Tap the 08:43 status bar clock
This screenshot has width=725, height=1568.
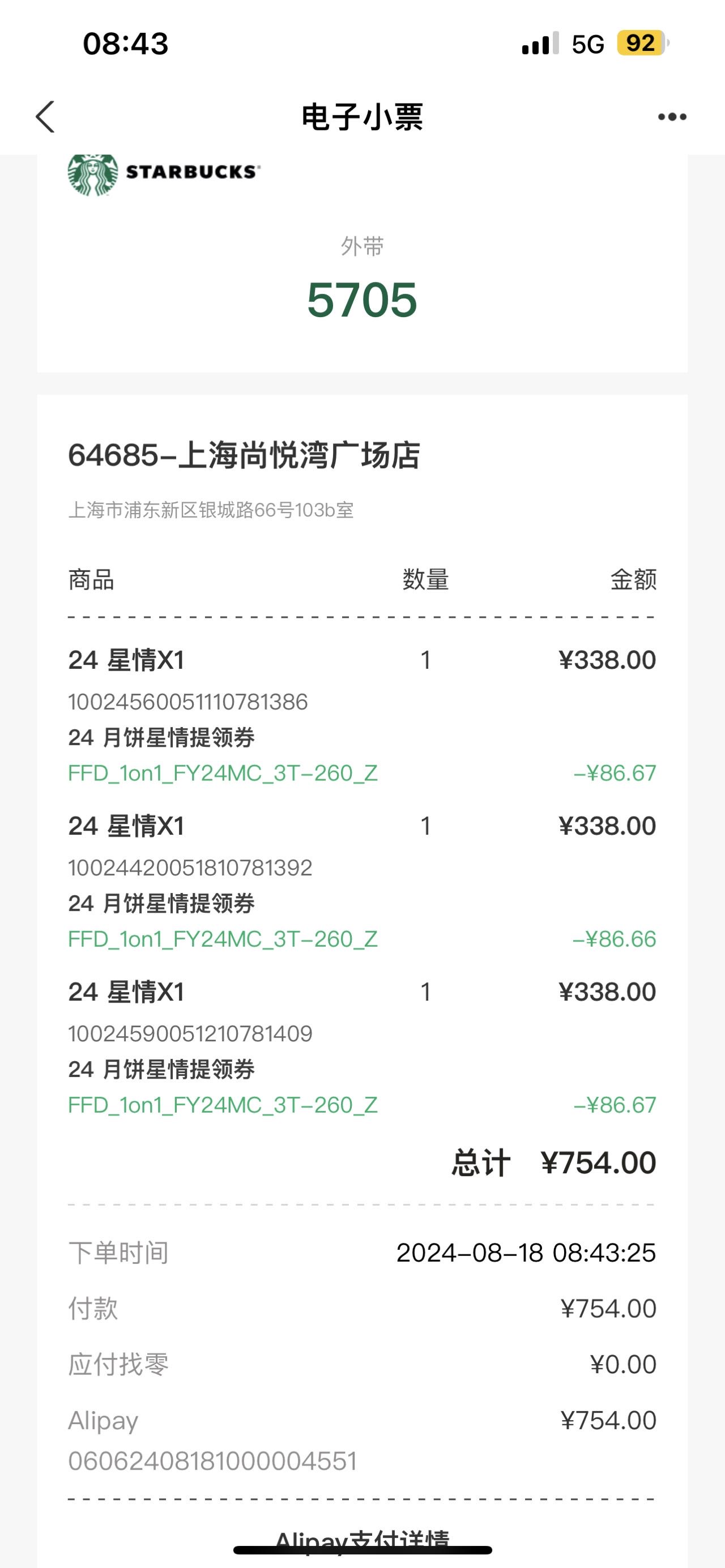[125, 44]
